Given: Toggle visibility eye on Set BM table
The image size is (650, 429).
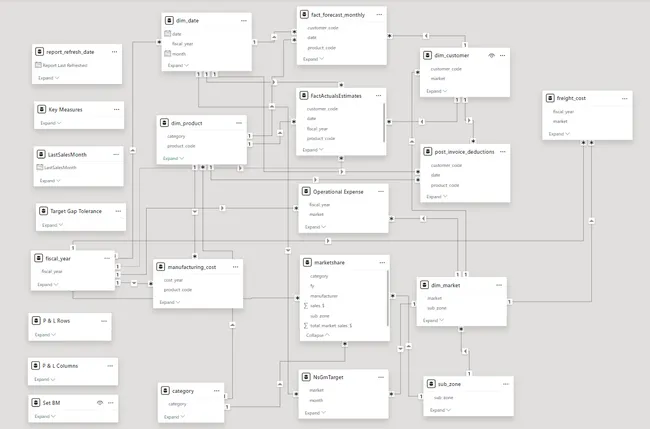Looking at the screenshot, I should (100, 403).
